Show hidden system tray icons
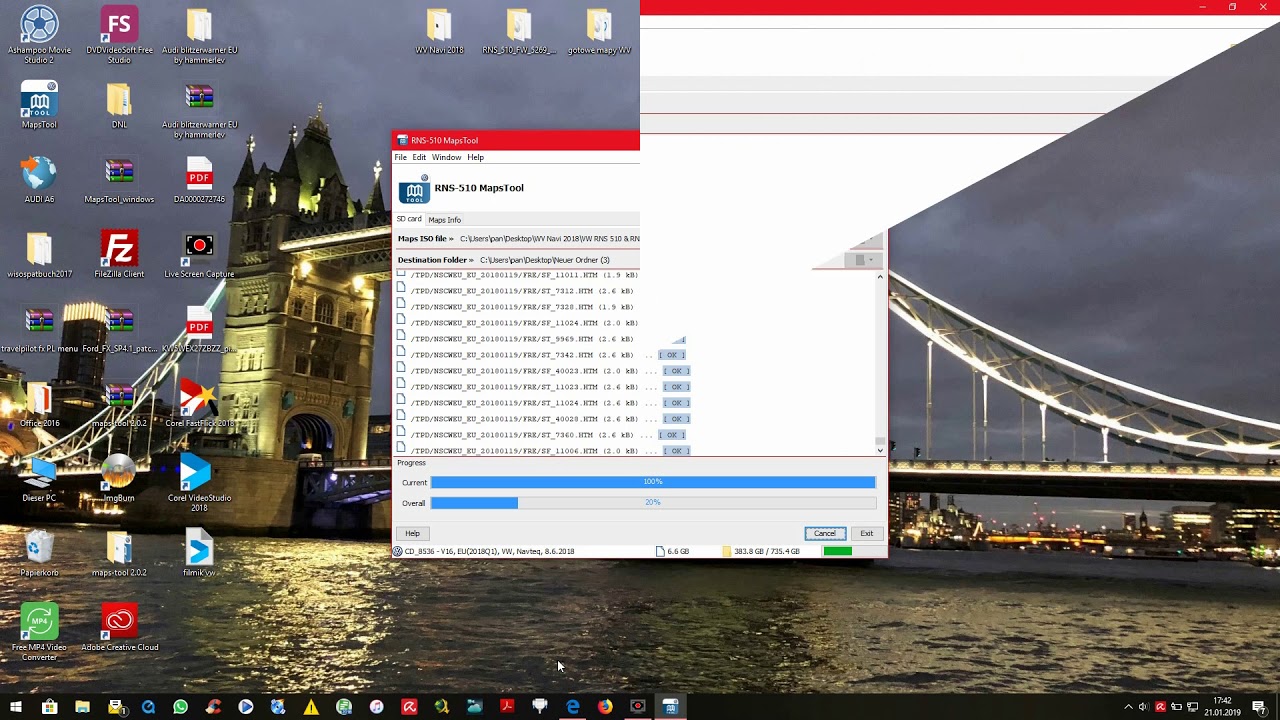Viewport: 1280px width, 720px height. tap(1128, 707)
